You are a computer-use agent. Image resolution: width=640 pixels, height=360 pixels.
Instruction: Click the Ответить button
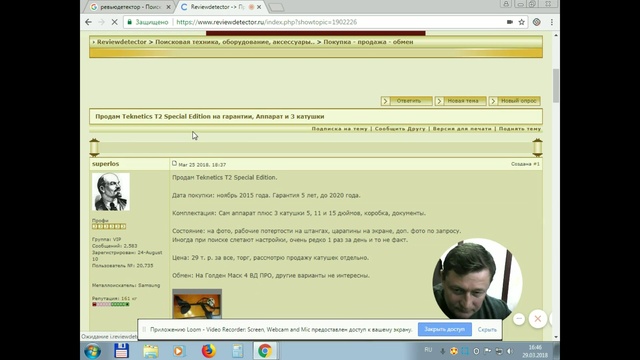[407, 101]
